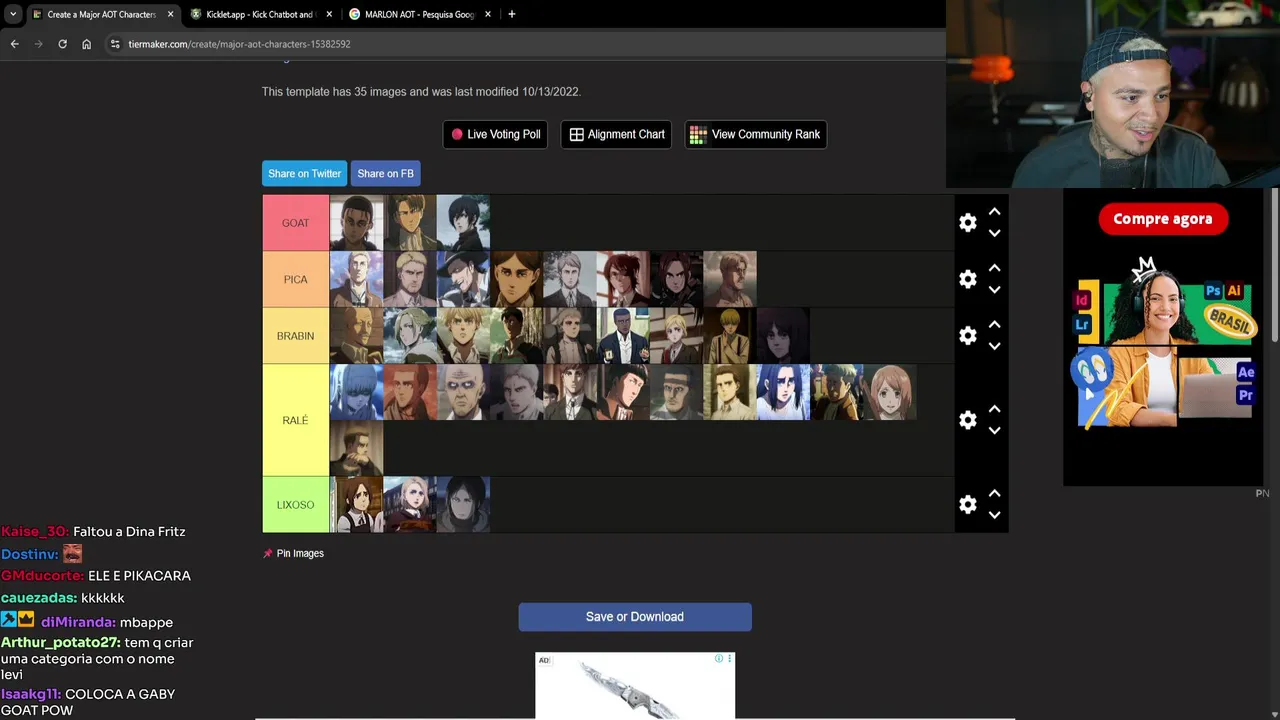Move RALÉ tier row up
Image resolution: width=1280 pixels, height=720 pixels.
[x=994, y=409]
